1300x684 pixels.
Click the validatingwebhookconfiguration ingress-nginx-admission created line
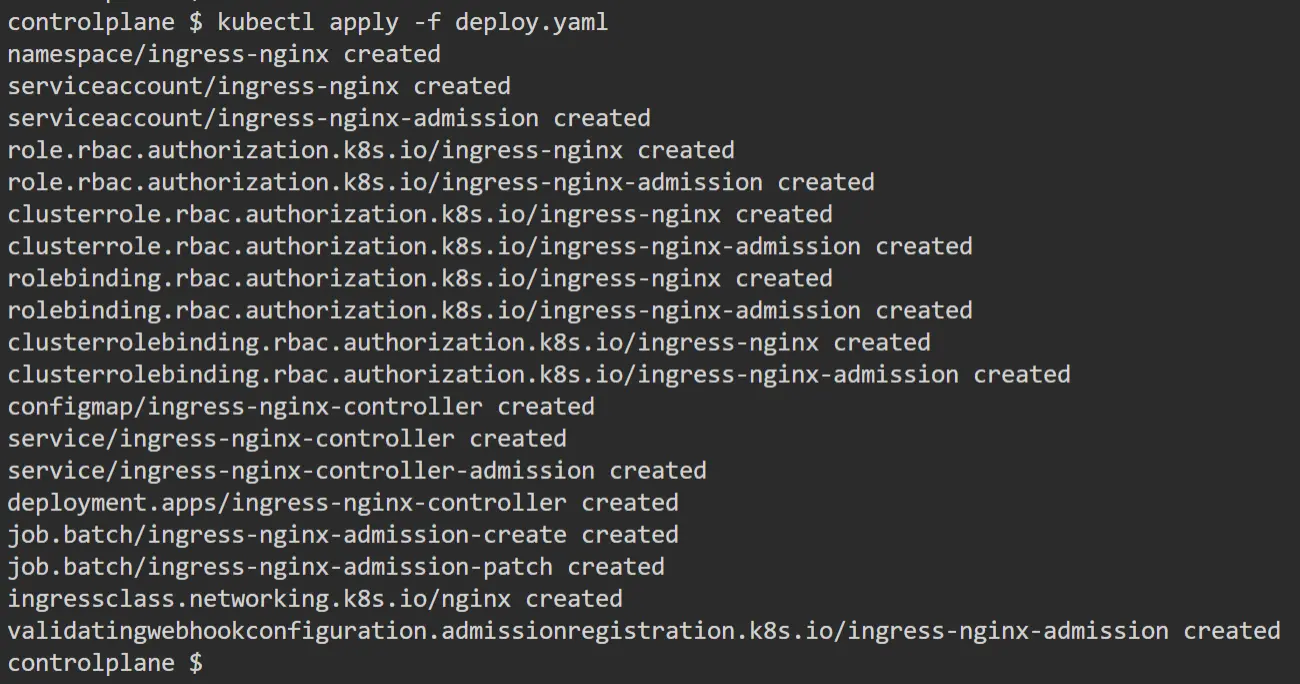[x=643, y=631]
